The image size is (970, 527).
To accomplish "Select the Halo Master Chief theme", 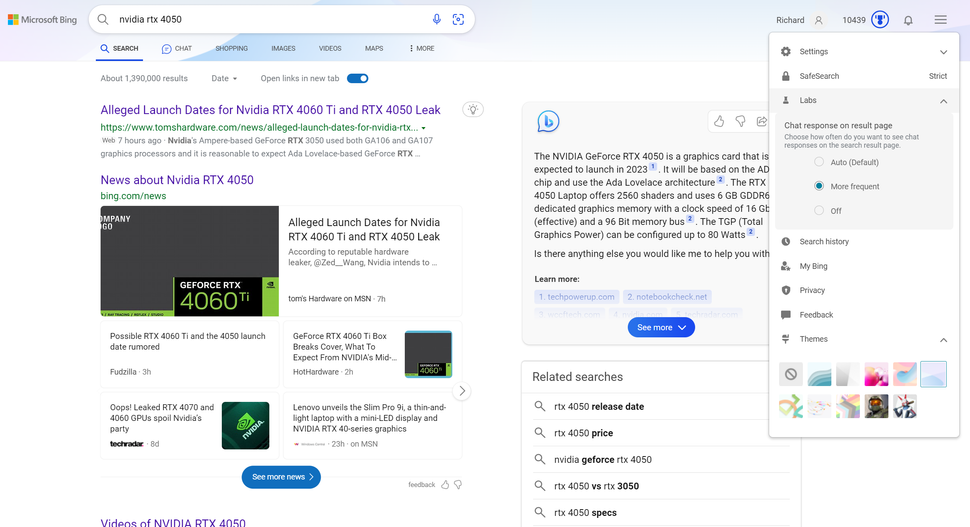I will click(x=877, y=406).
